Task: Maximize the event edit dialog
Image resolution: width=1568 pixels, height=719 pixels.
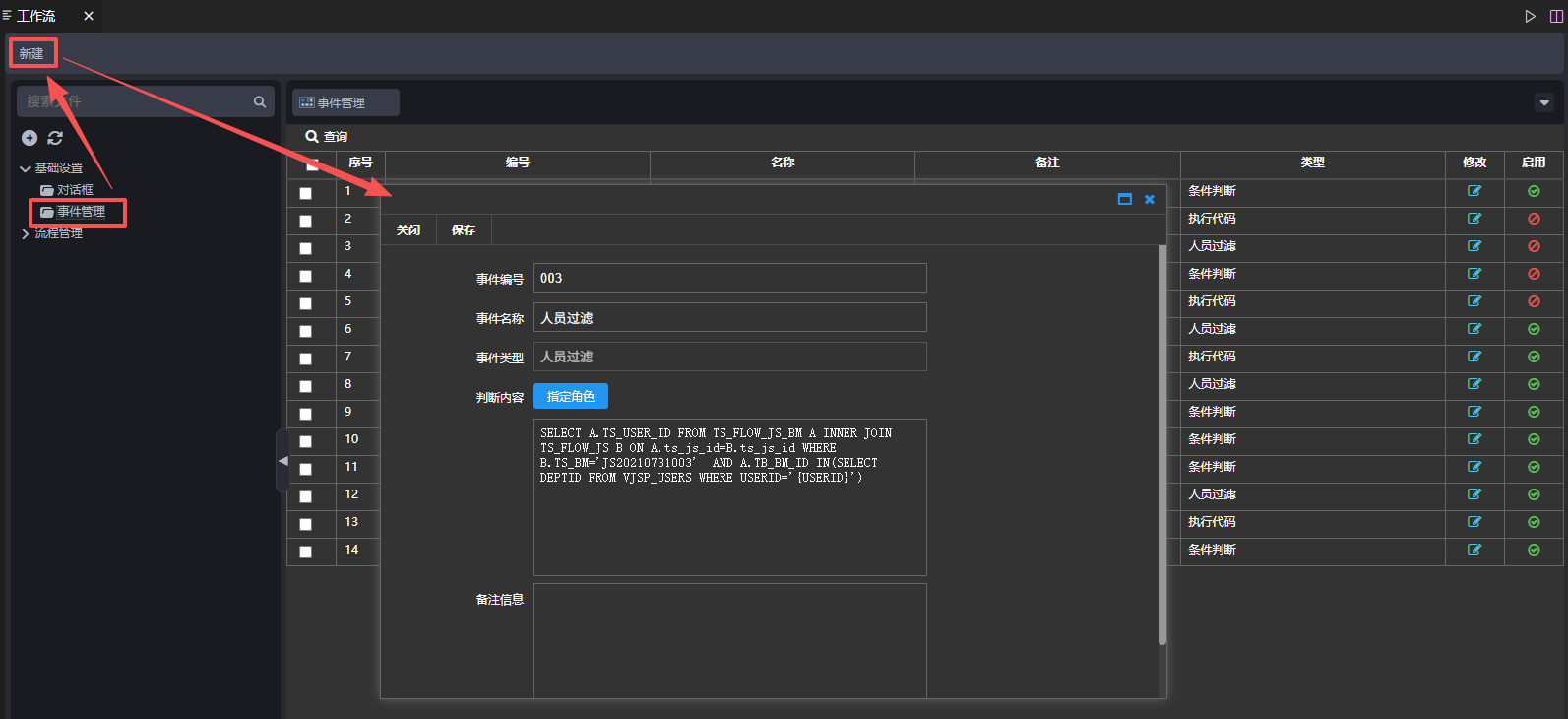Action: click(1125, 199)
